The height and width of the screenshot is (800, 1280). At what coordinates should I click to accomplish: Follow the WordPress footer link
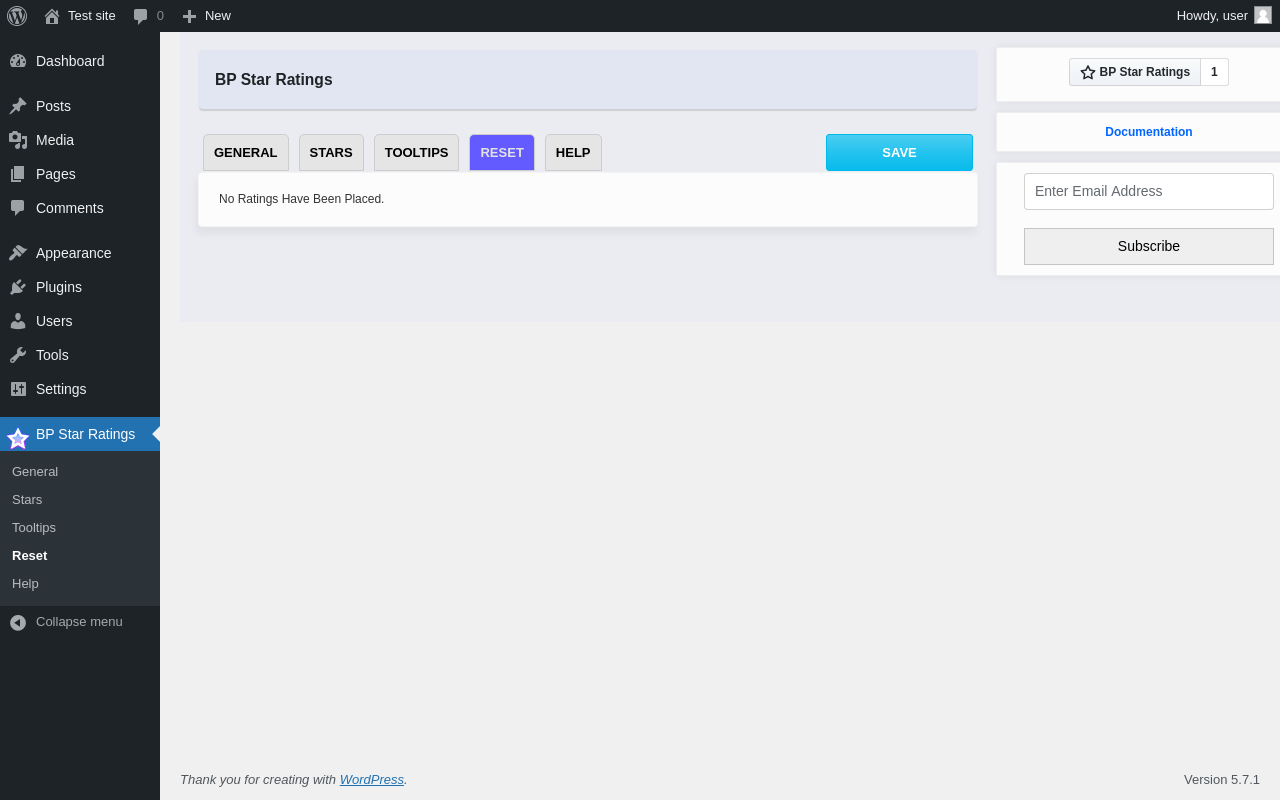(372, 779)
